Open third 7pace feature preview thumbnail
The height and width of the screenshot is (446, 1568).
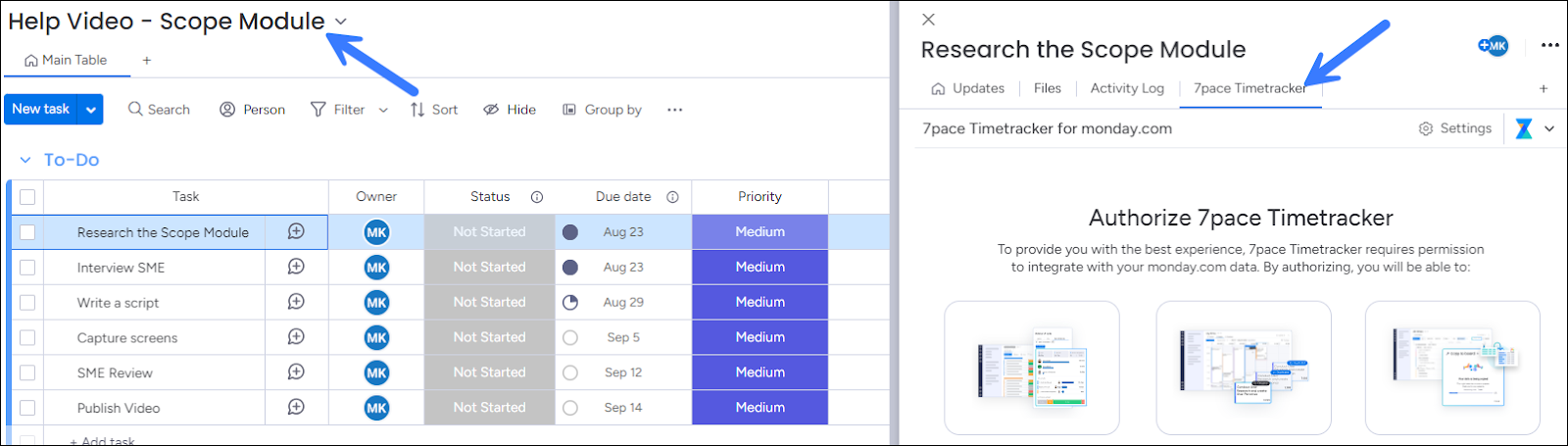[x=1452, y=368]
